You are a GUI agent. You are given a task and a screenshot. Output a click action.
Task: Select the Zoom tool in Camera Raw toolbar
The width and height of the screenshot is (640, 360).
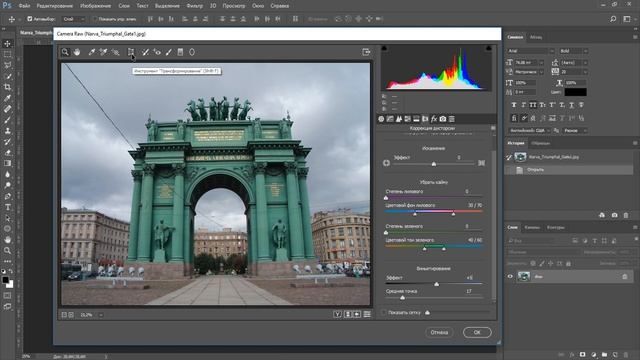pyautogui.click(x=65, y=52)
